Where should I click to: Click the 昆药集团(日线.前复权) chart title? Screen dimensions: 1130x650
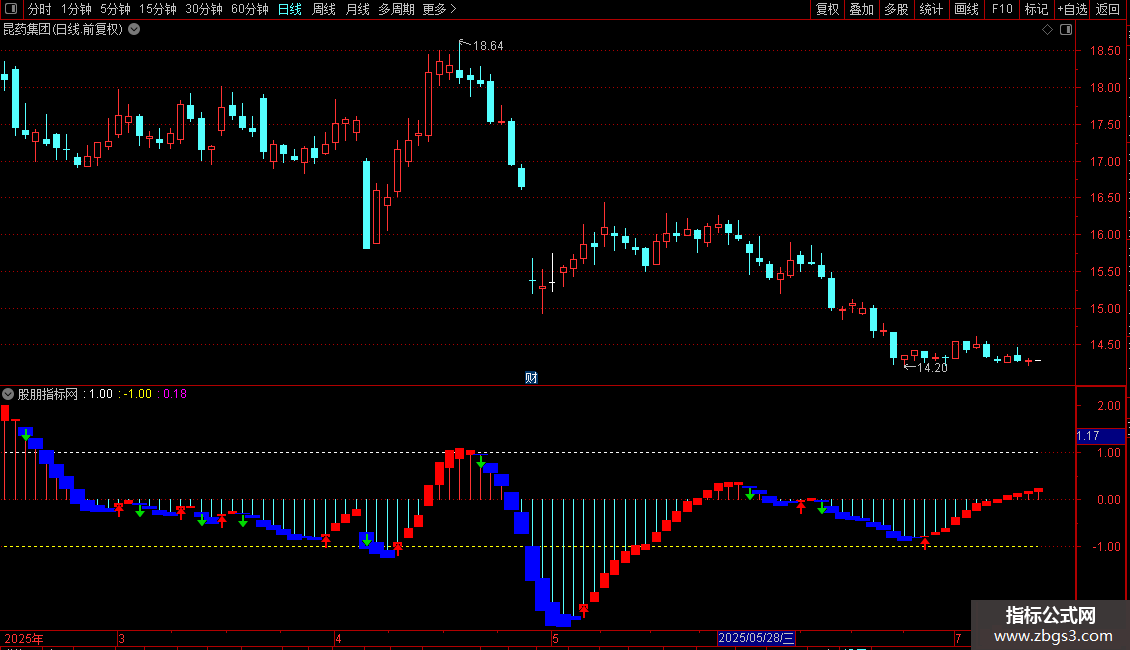[63, 30]
